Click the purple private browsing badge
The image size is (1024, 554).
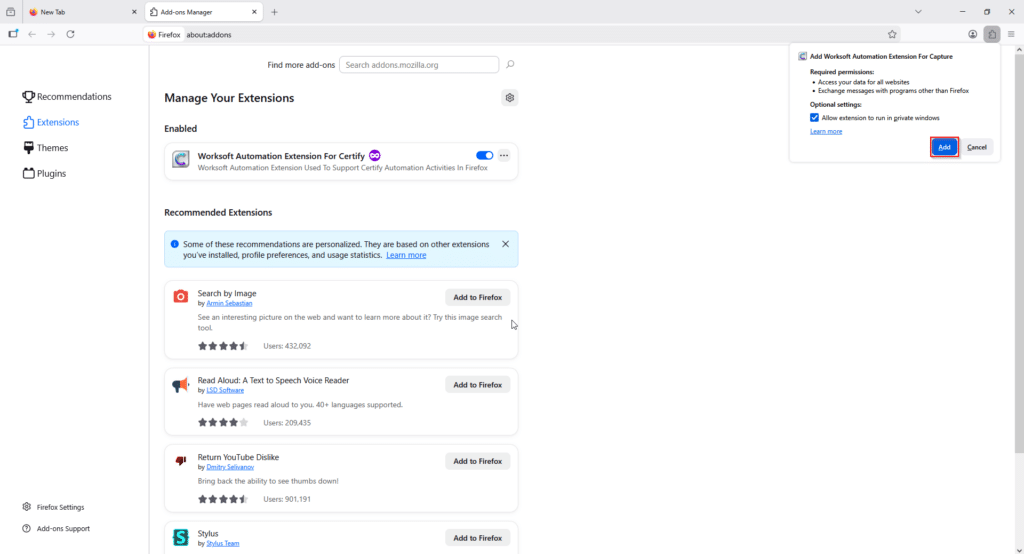(374, 155)
